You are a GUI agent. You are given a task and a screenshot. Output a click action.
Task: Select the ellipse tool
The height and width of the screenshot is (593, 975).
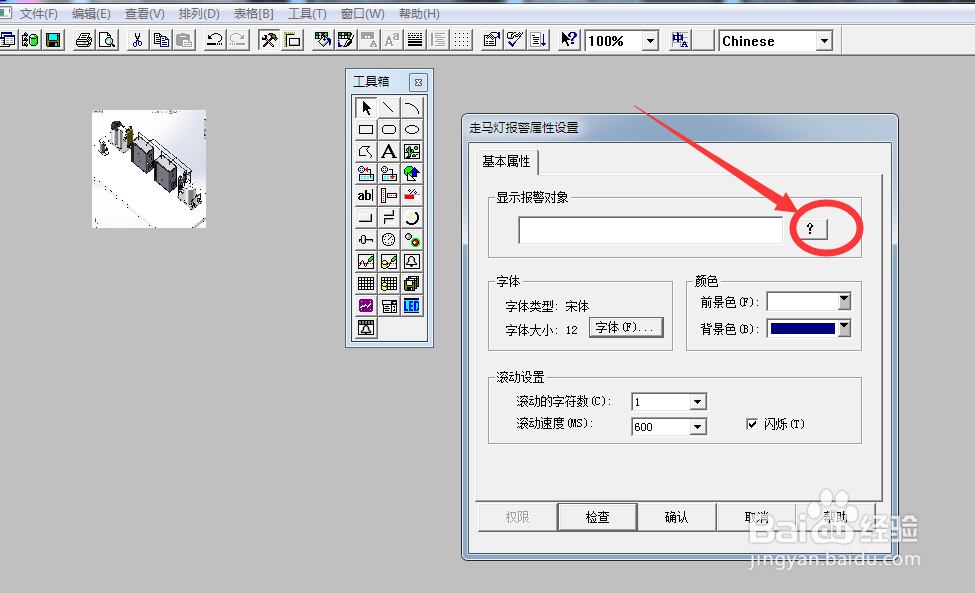tap(412, 130)
